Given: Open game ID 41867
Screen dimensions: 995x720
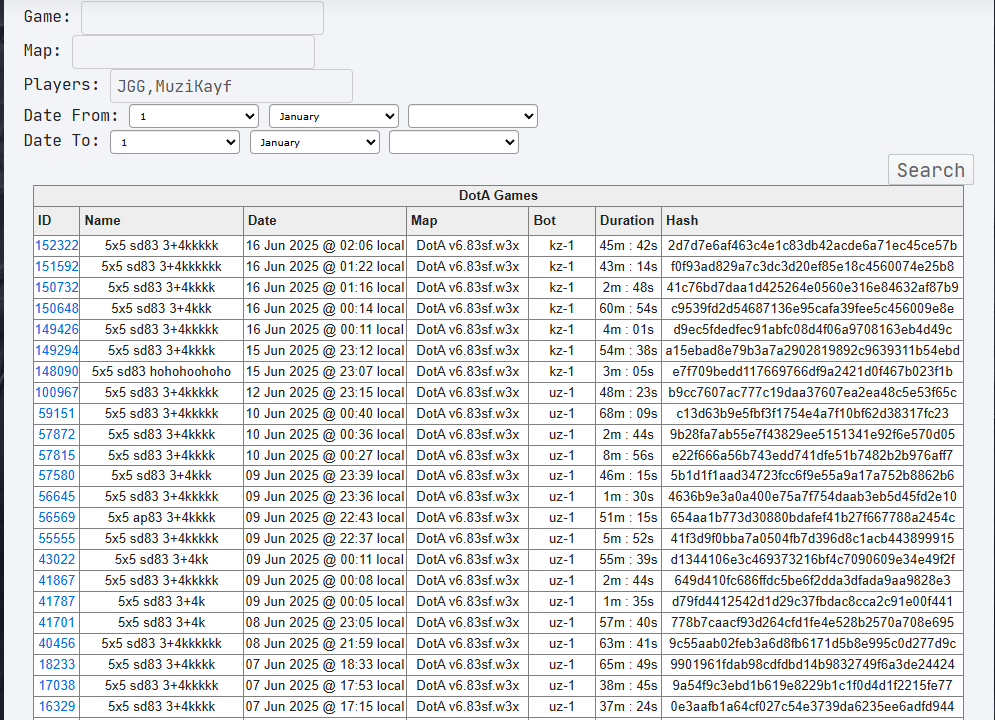Looking at the screenshot, I should coord(56,580).
